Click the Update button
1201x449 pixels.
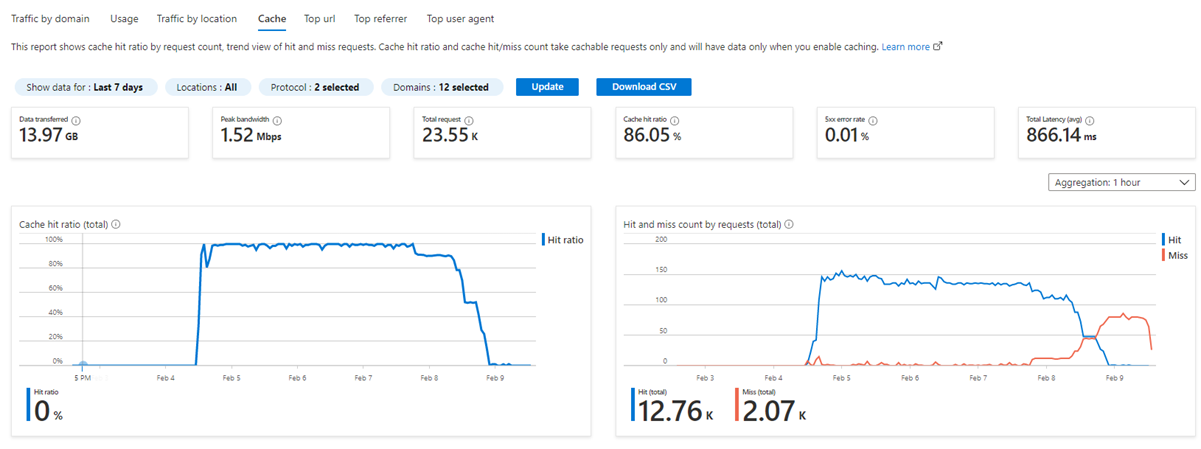tap(547, 87)
